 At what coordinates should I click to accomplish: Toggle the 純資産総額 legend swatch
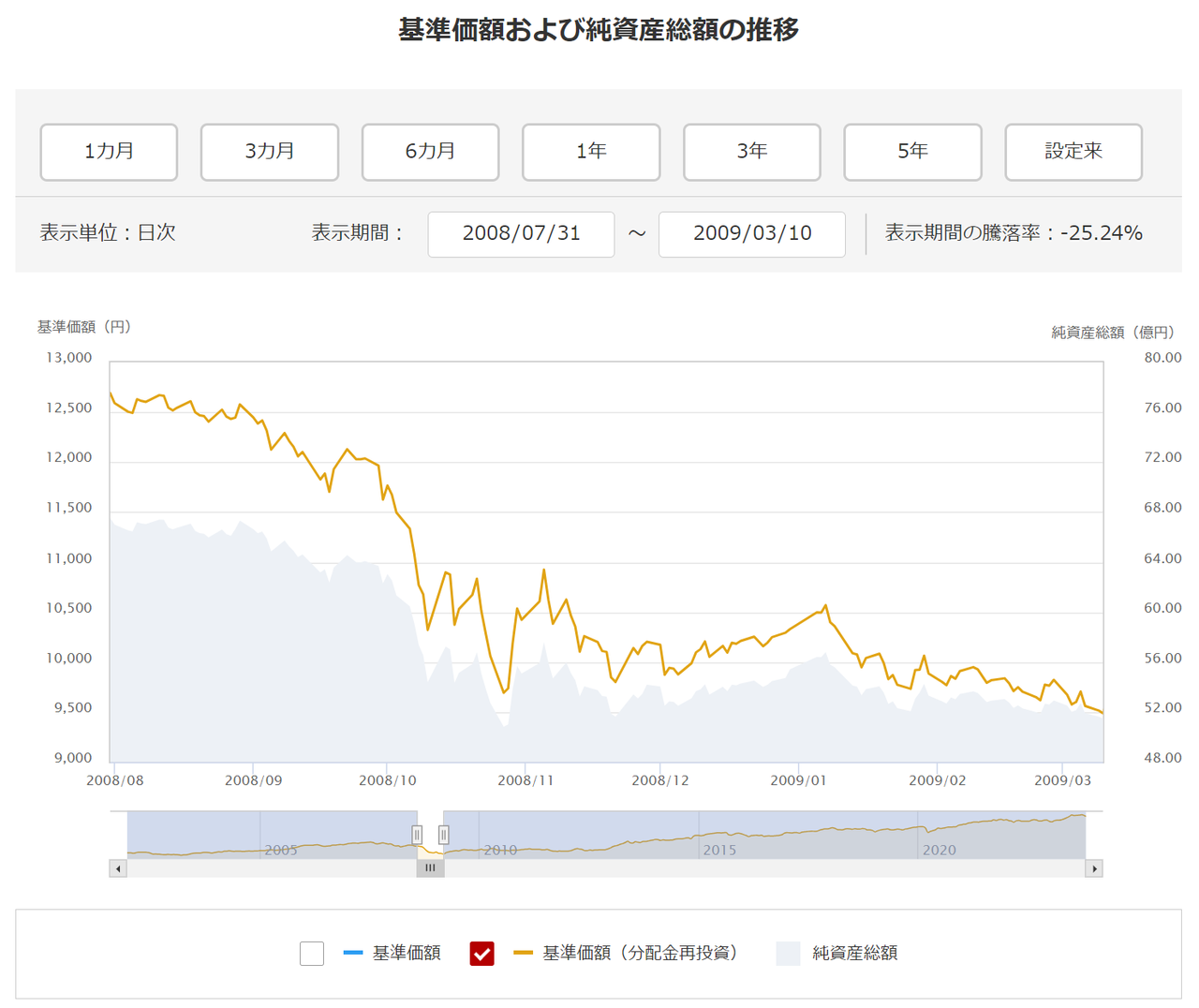tap(789, 954)
